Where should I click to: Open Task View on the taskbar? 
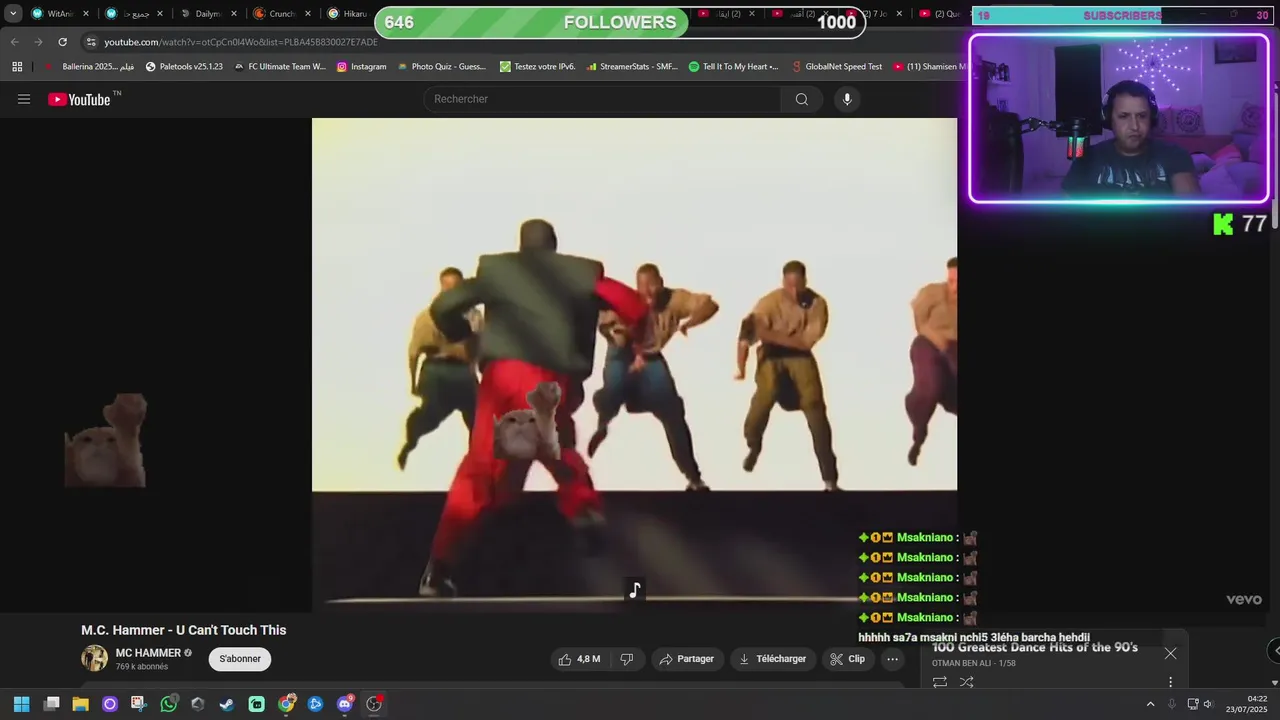(51, 704)
